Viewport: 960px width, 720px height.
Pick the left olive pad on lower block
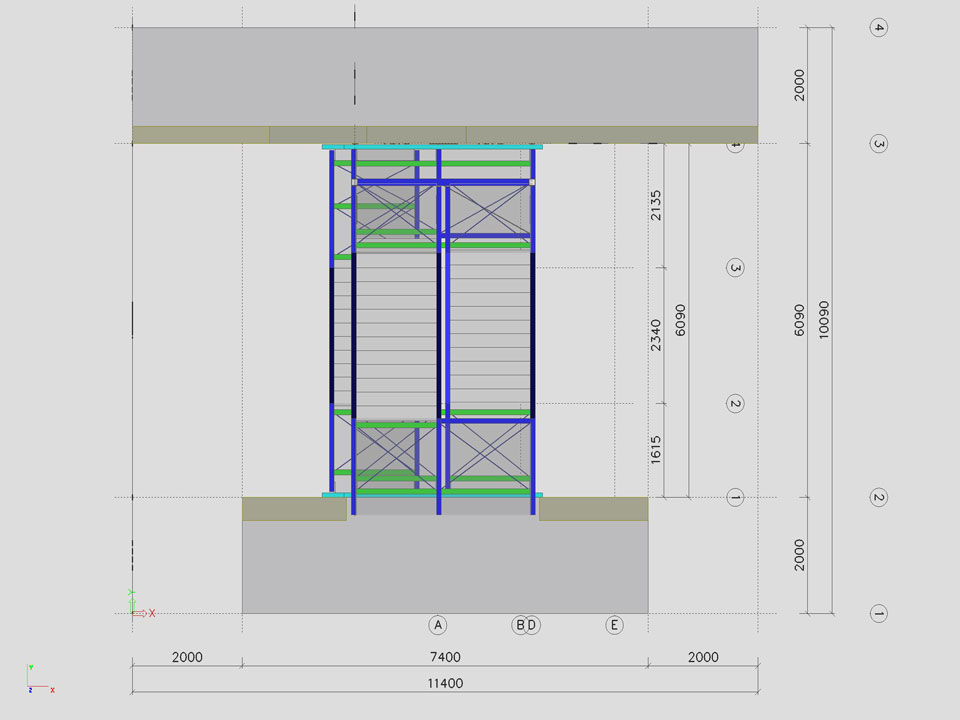[294, 509]
